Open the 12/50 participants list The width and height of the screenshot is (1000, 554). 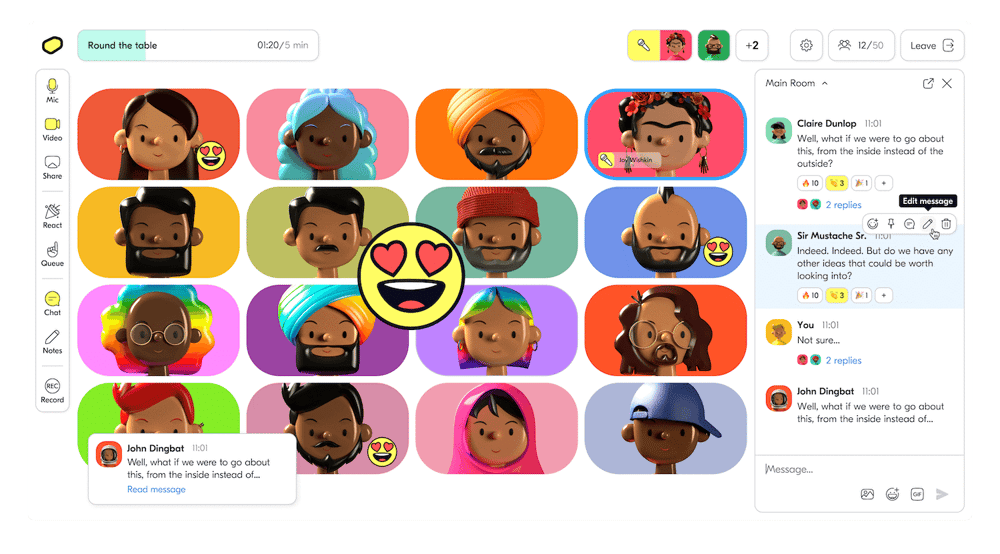(861, 45)
